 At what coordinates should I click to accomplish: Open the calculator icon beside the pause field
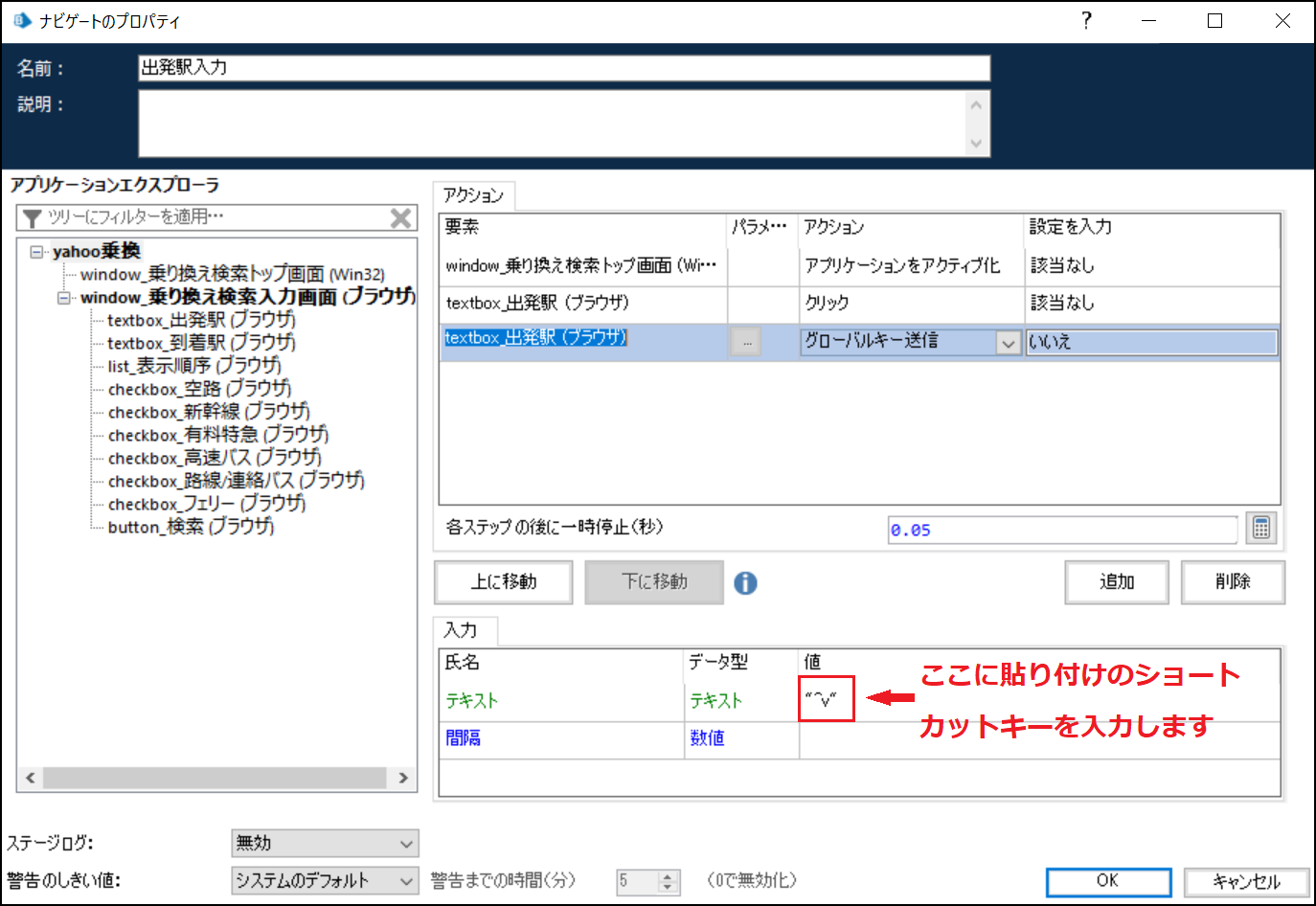pyautogui.click(x=1260, y=528)
